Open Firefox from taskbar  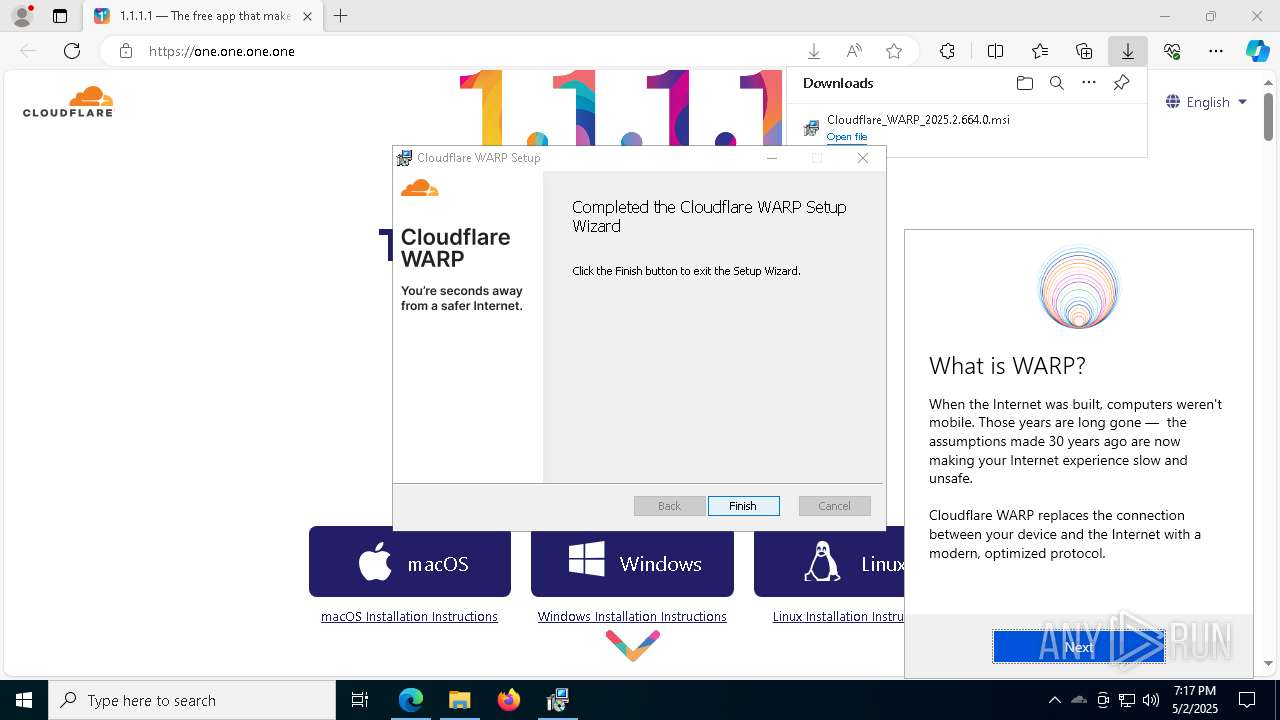[x=508, y=700]
